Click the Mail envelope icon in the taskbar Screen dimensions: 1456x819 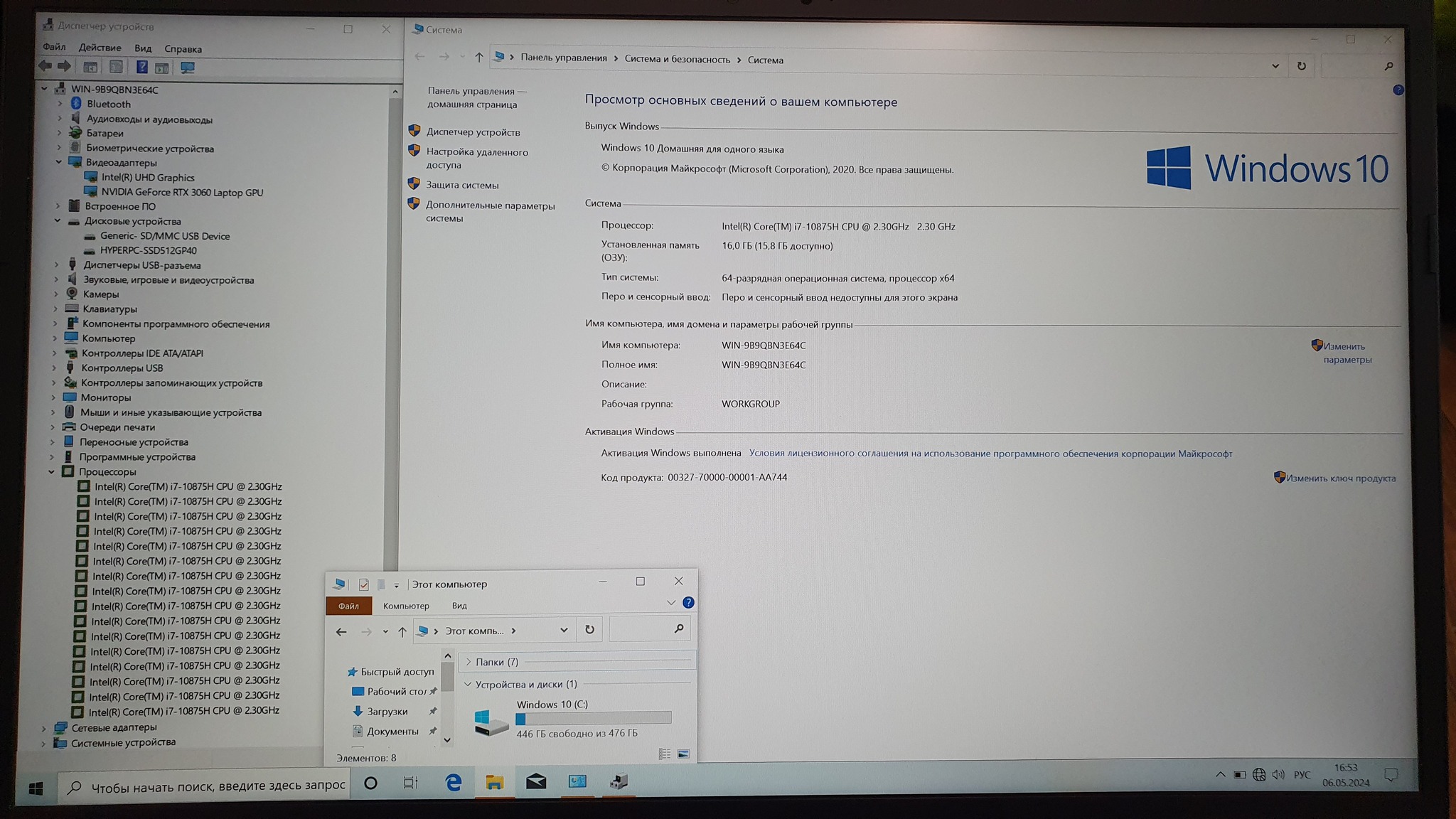point(536,782)
